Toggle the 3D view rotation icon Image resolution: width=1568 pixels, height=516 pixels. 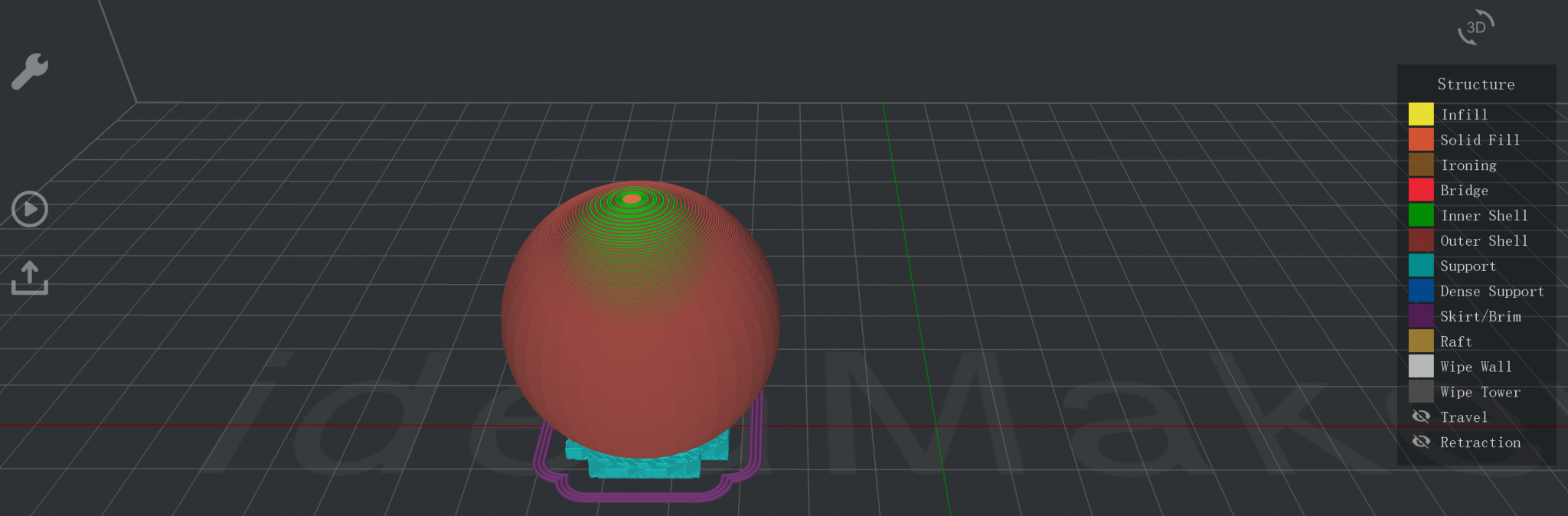(x=1476, y=28)
